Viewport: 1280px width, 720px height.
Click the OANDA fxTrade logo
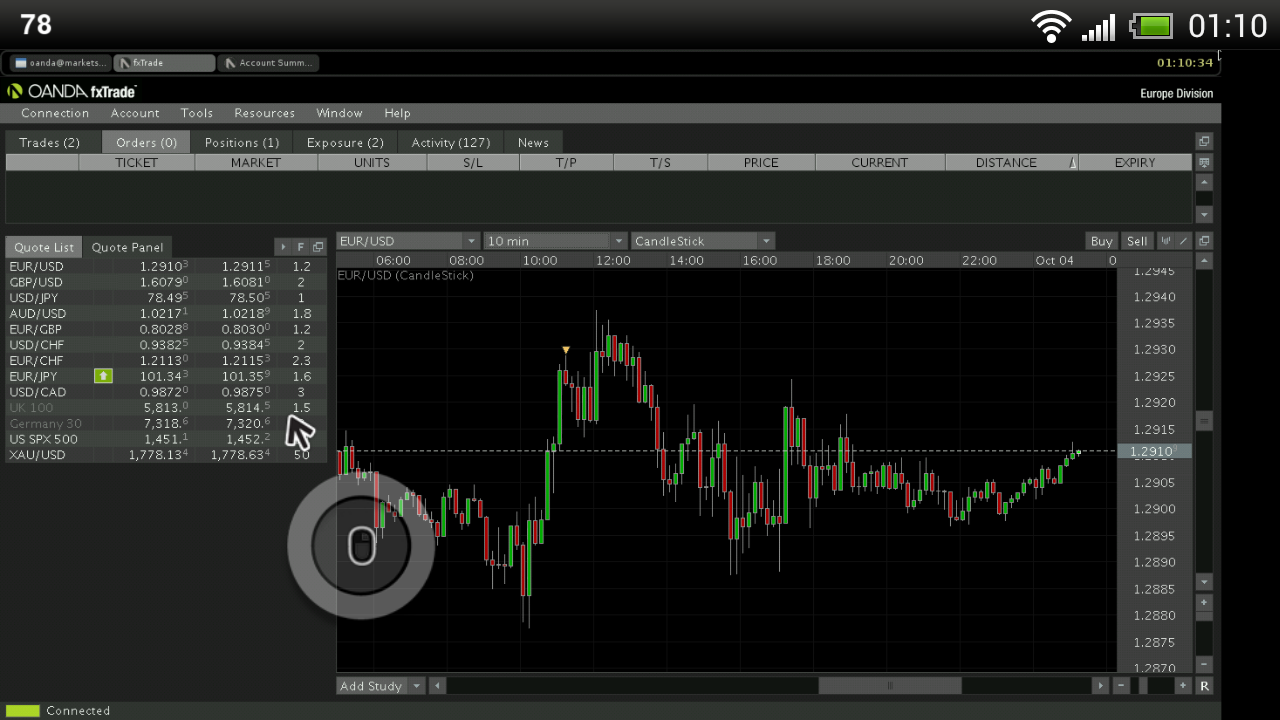(x=72, y=91)
